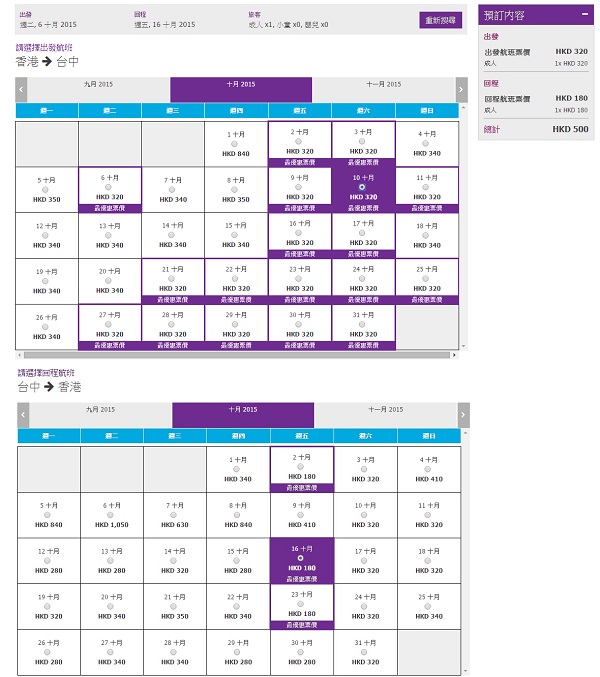Switch outbound calendar to 十一月 2015 tab
600x677 pixels.
(385, 85)
